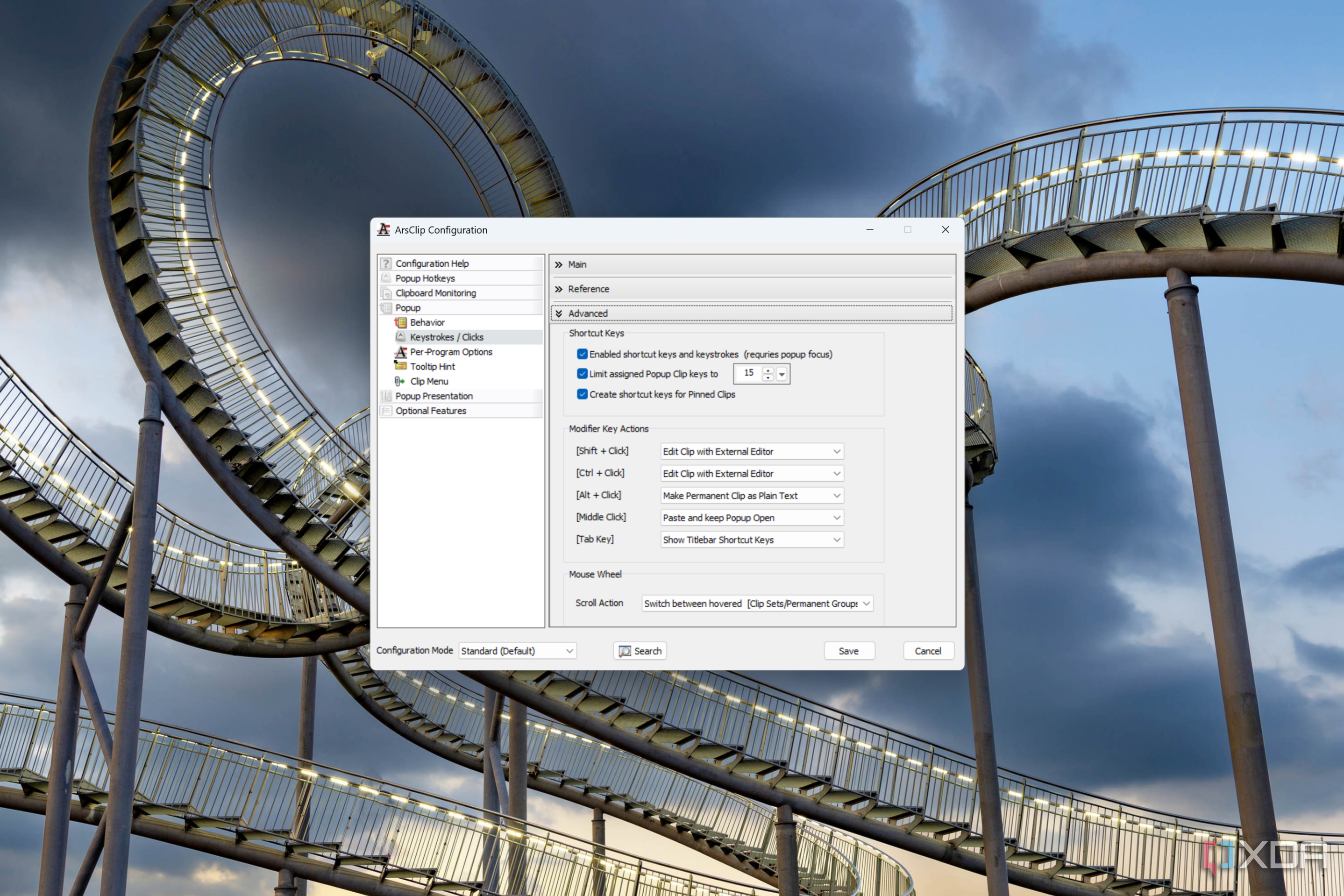The image size is (1344, 896).
Task: Click the ArsClip title bar app icon
Action: click(384, 230)
